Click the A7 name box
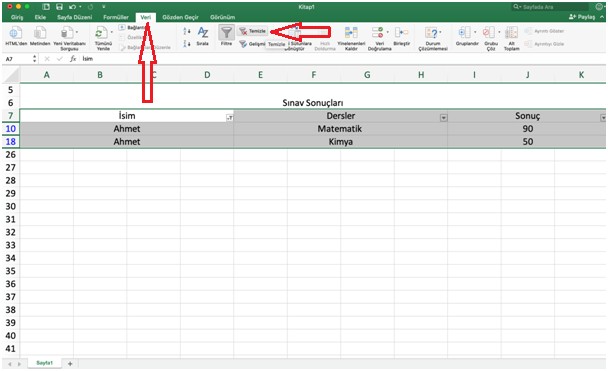 pos(17,59)
